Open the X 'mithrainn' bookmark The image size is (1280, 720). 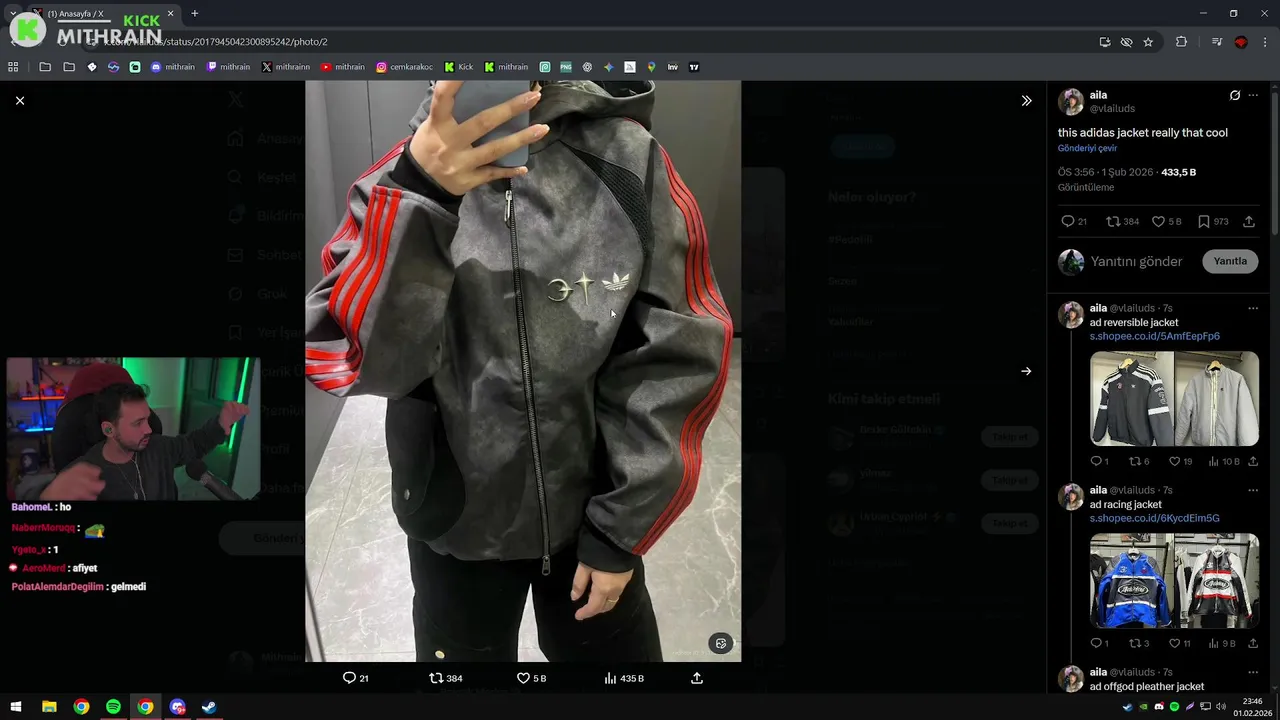[286, 67]
